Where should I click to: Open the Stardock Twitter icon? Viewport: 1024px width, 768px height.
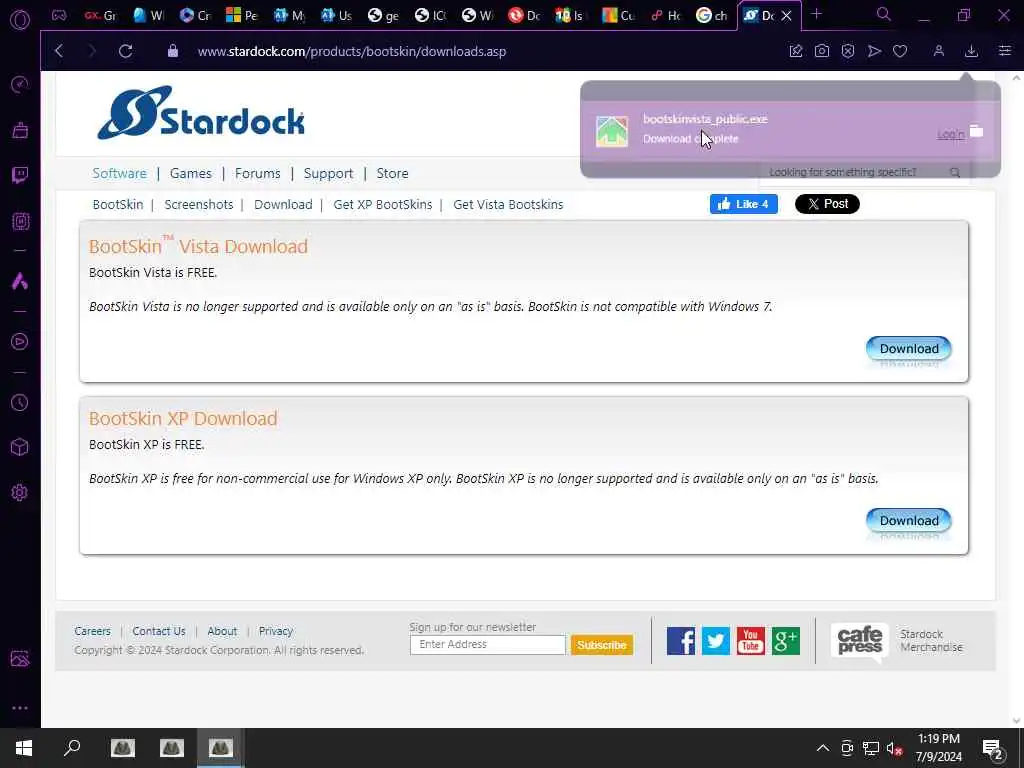tap(716, 641)
